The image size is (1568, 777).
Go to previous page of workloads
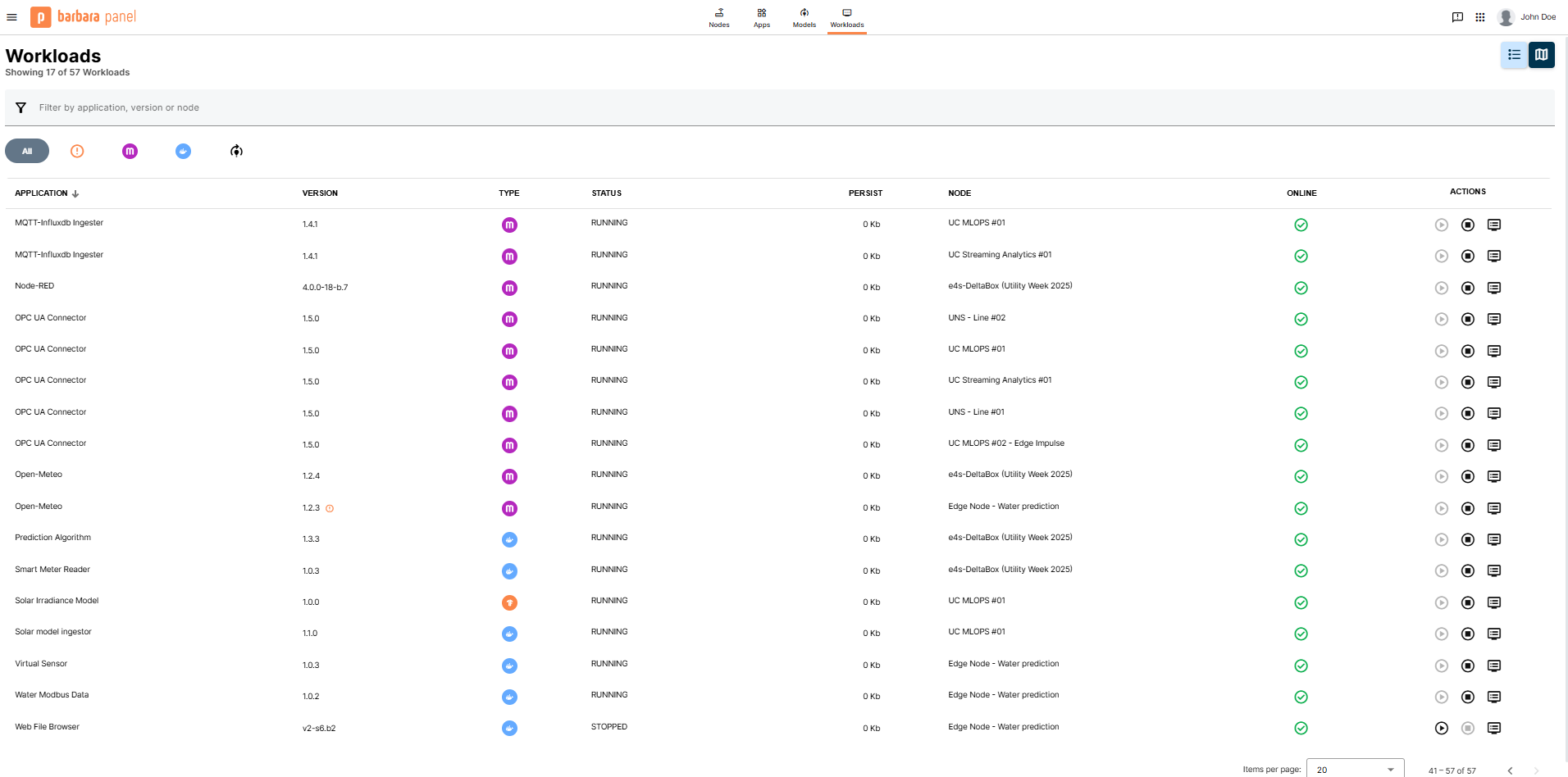coord(1509,770)
